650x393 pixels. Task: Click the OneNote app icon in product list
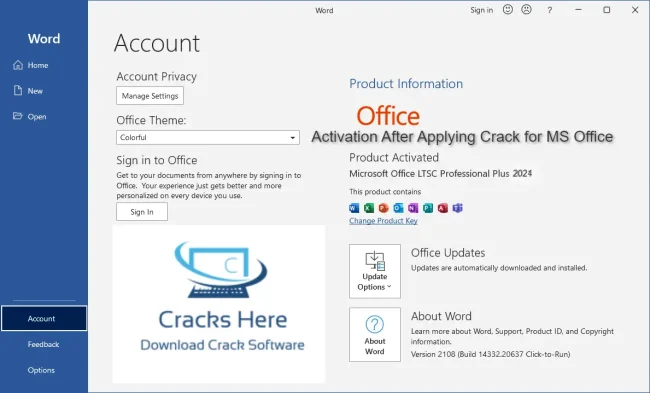413,208
